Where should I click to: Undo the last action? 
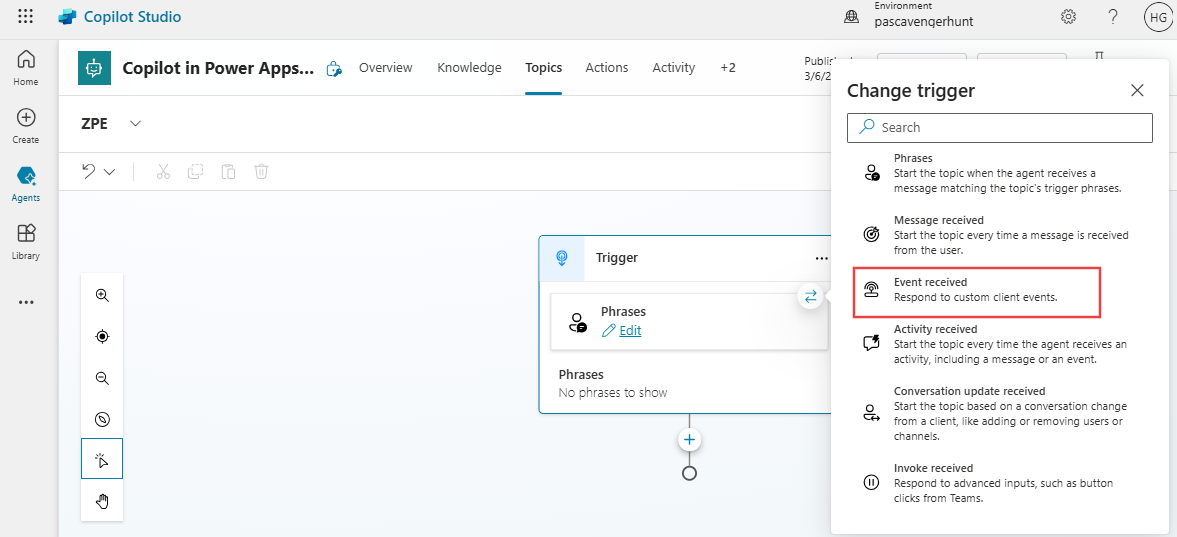pyautogui.click(x=89, y=171)
